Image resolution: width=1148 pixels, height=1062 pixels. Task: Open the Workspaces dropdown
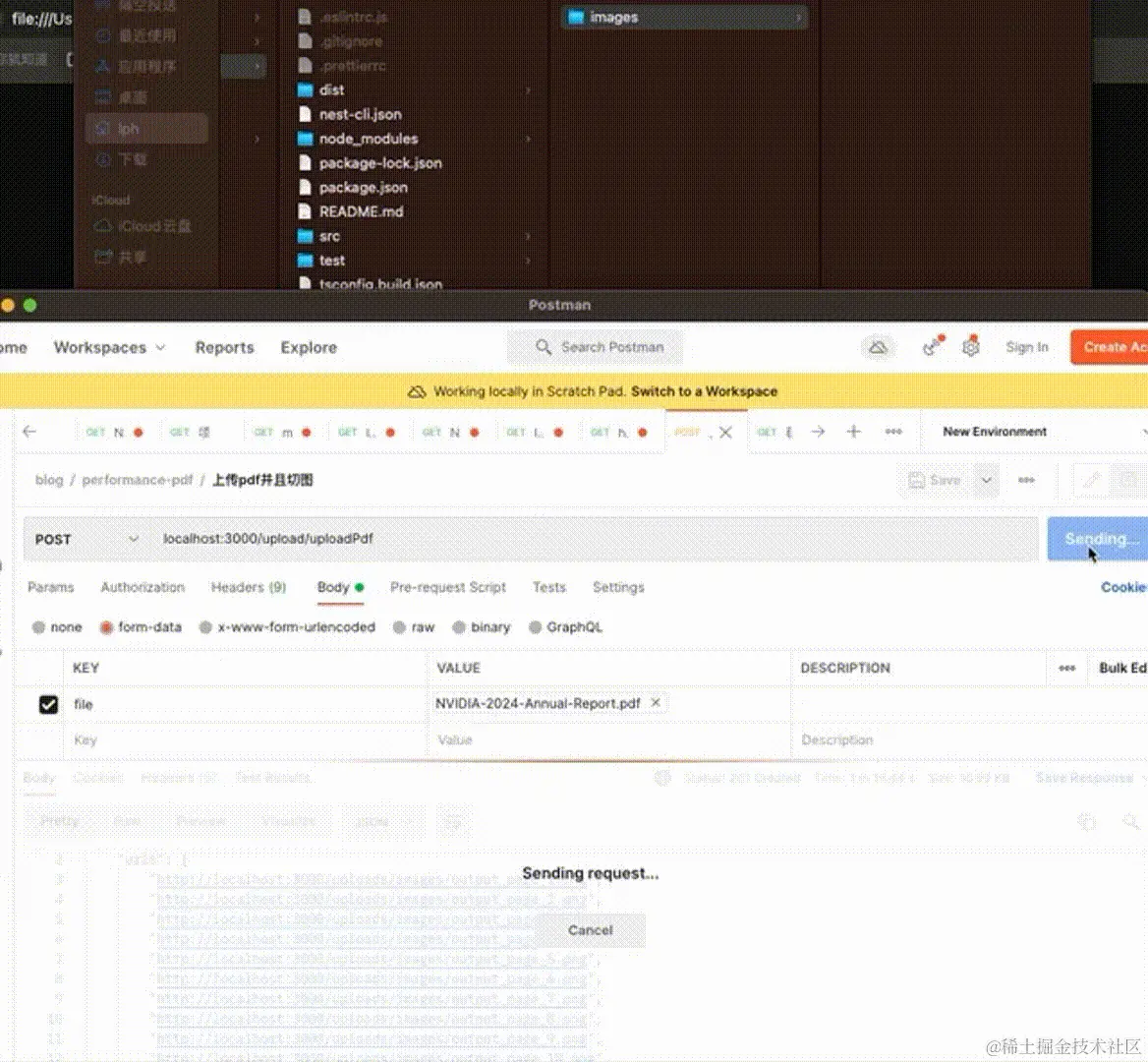[x=109, y=347]
